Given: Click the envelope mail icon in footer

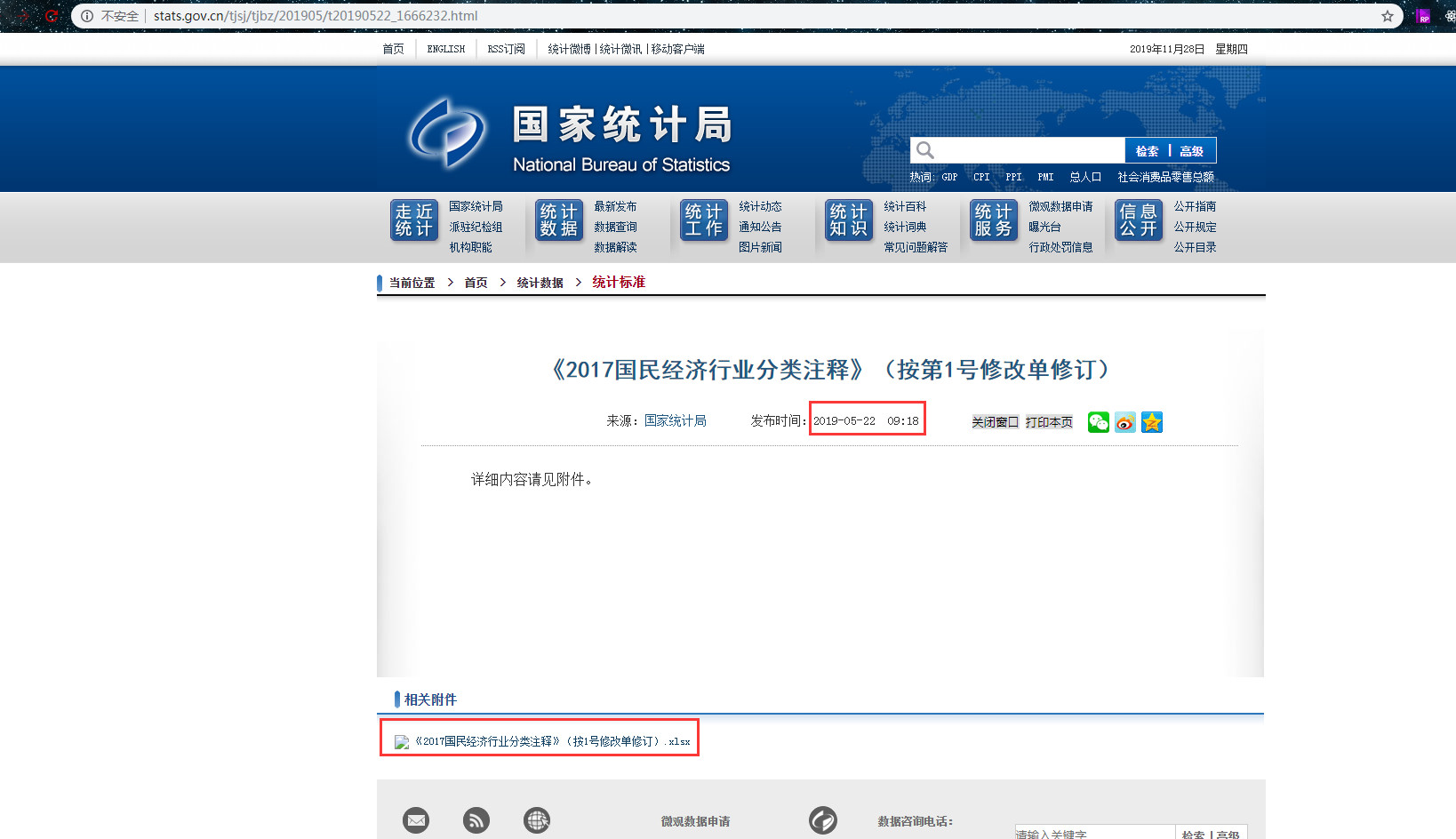Looking at the screenshot, I should click(x=416, y=819).
